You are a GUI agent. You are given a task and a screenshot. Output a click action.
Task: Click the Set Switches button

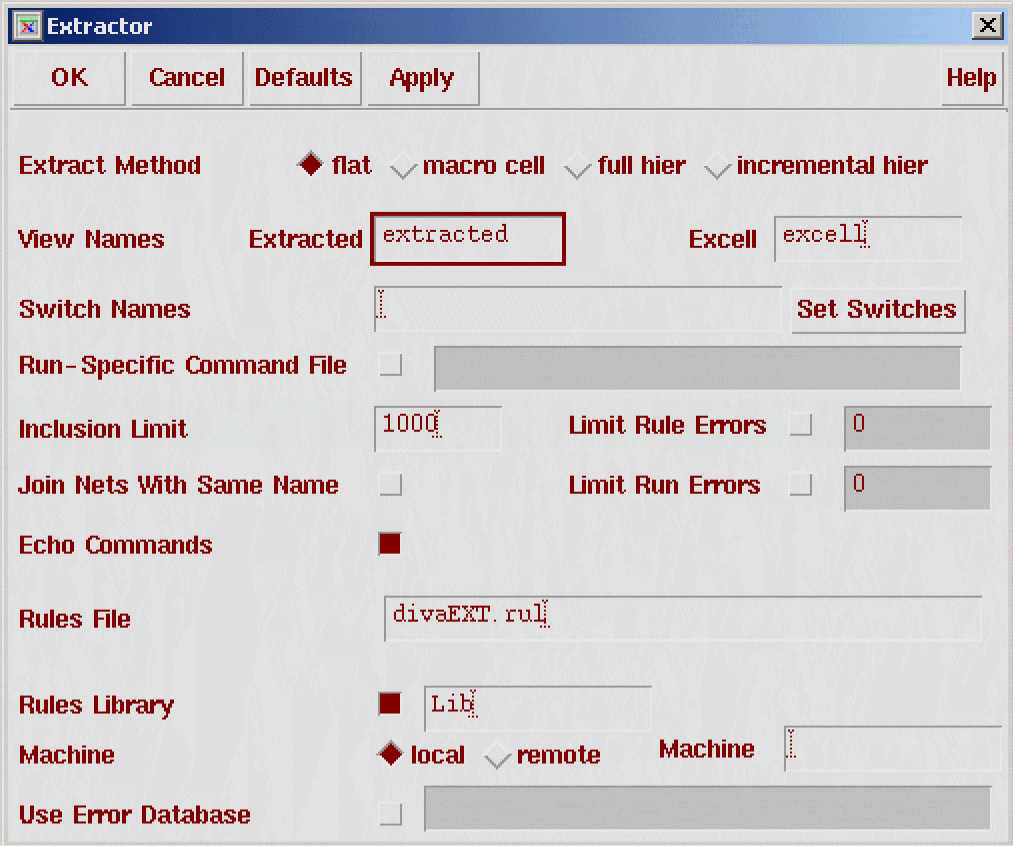(877, 309)
